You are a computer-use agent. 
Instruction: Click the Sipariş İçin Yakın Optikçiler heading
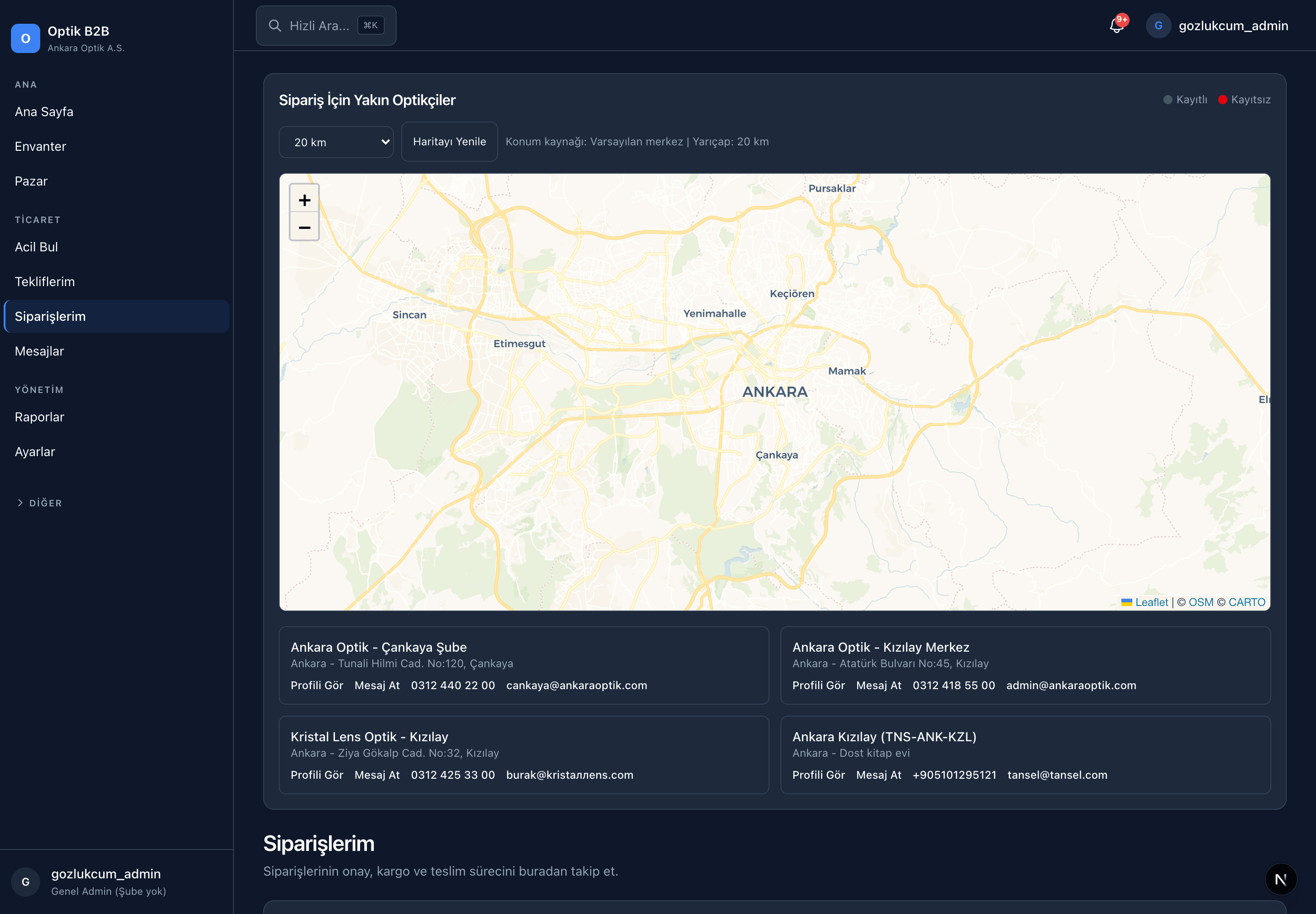pos(367,100)
